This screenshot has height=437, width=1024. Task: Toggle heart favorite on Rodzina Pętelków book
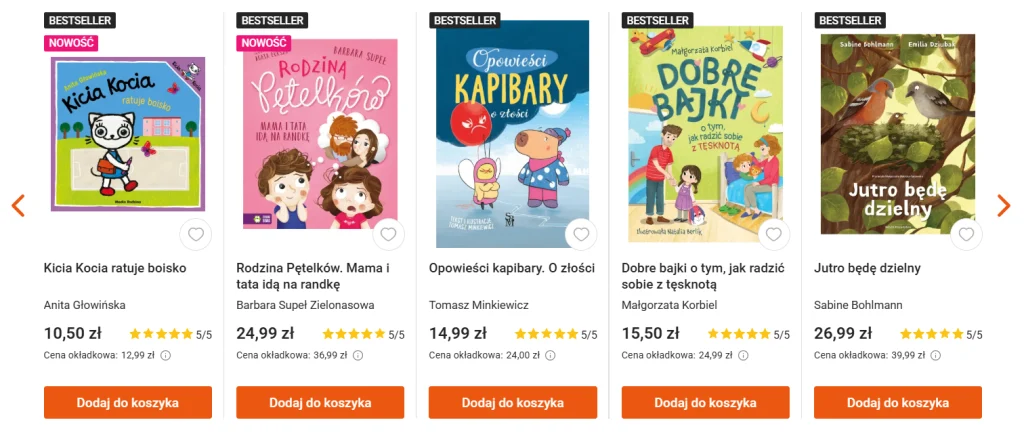tap(389, 235)
